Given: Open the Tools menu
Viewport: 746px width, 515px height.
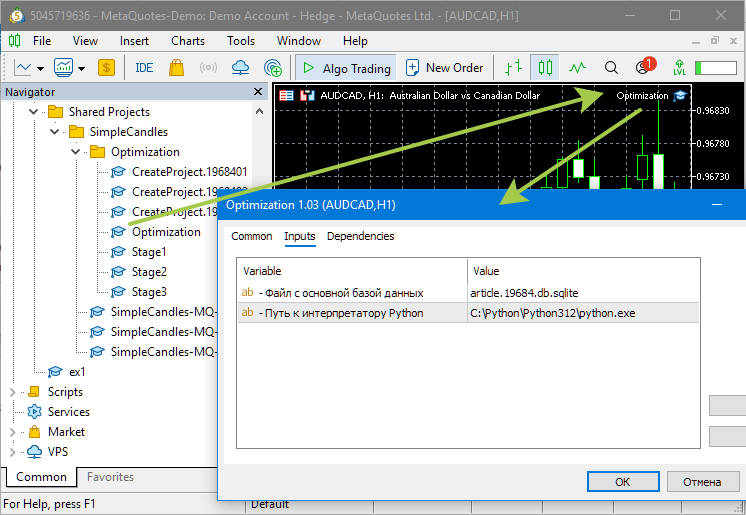Looking at the screenshot, I should tap(241, 41).
